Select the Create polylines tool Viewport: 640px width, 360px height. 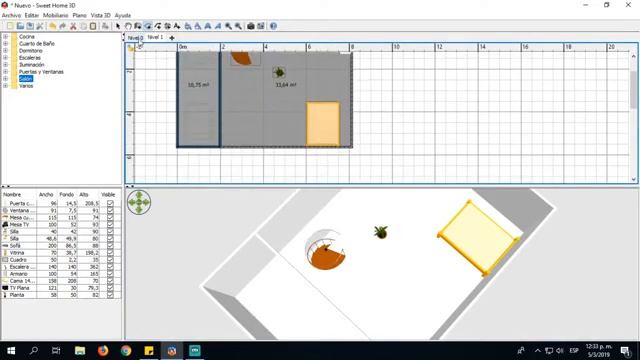coord(158,26)
